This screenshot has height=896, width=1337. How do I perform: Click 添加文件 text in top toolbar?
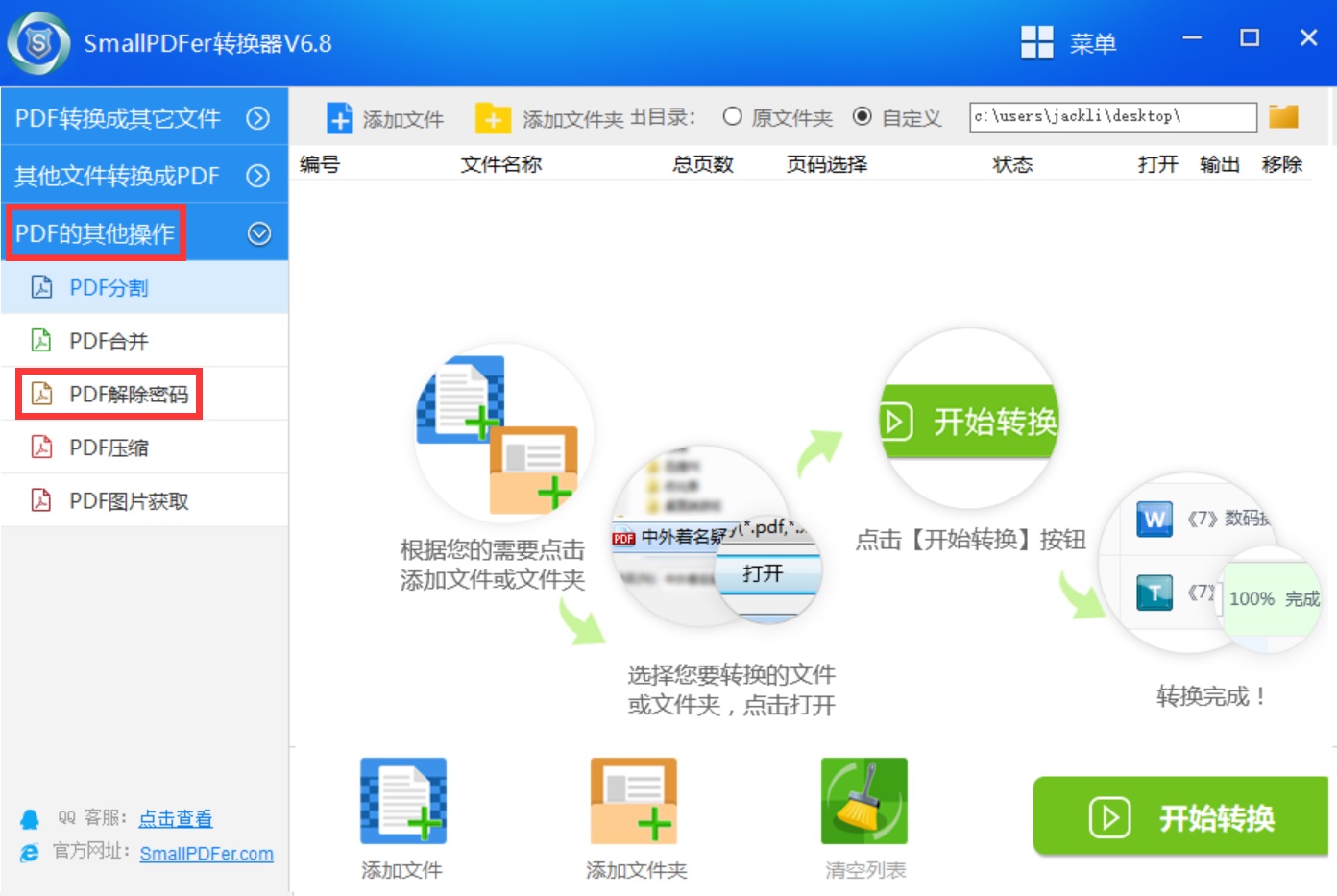(x=402, y=119)
